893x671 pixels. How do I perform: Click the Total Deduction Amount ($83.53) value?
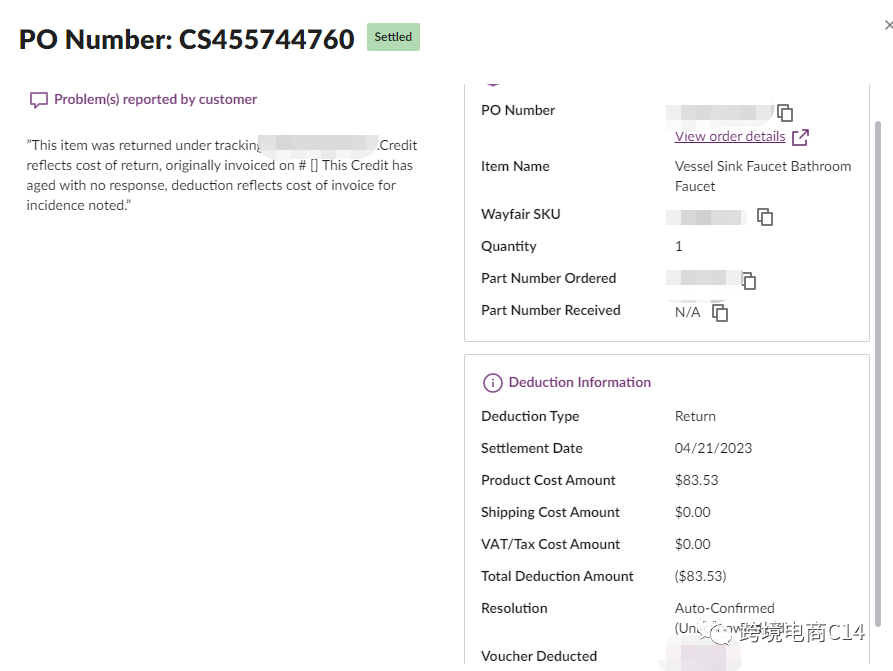point(700,577)
